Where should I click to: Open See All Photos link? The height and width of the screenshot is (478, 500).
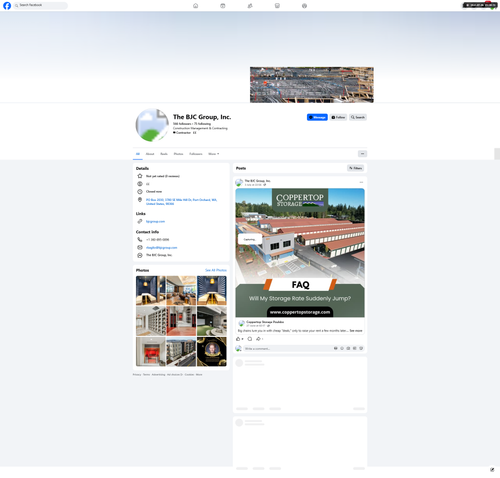(216, 270)
